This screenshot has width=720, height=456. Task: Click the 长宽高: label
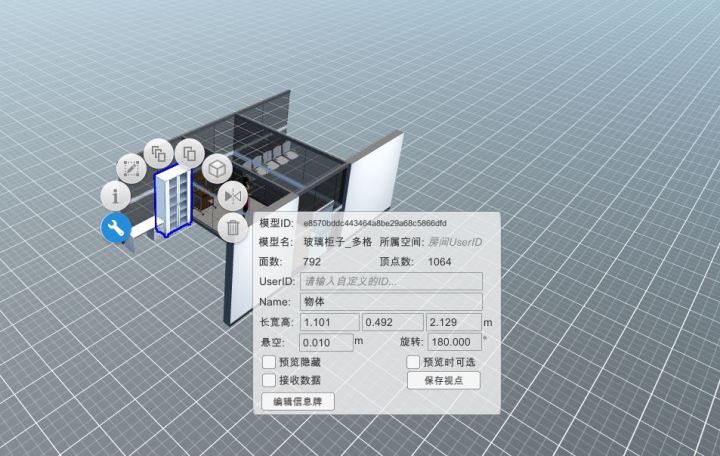point(276,322)
